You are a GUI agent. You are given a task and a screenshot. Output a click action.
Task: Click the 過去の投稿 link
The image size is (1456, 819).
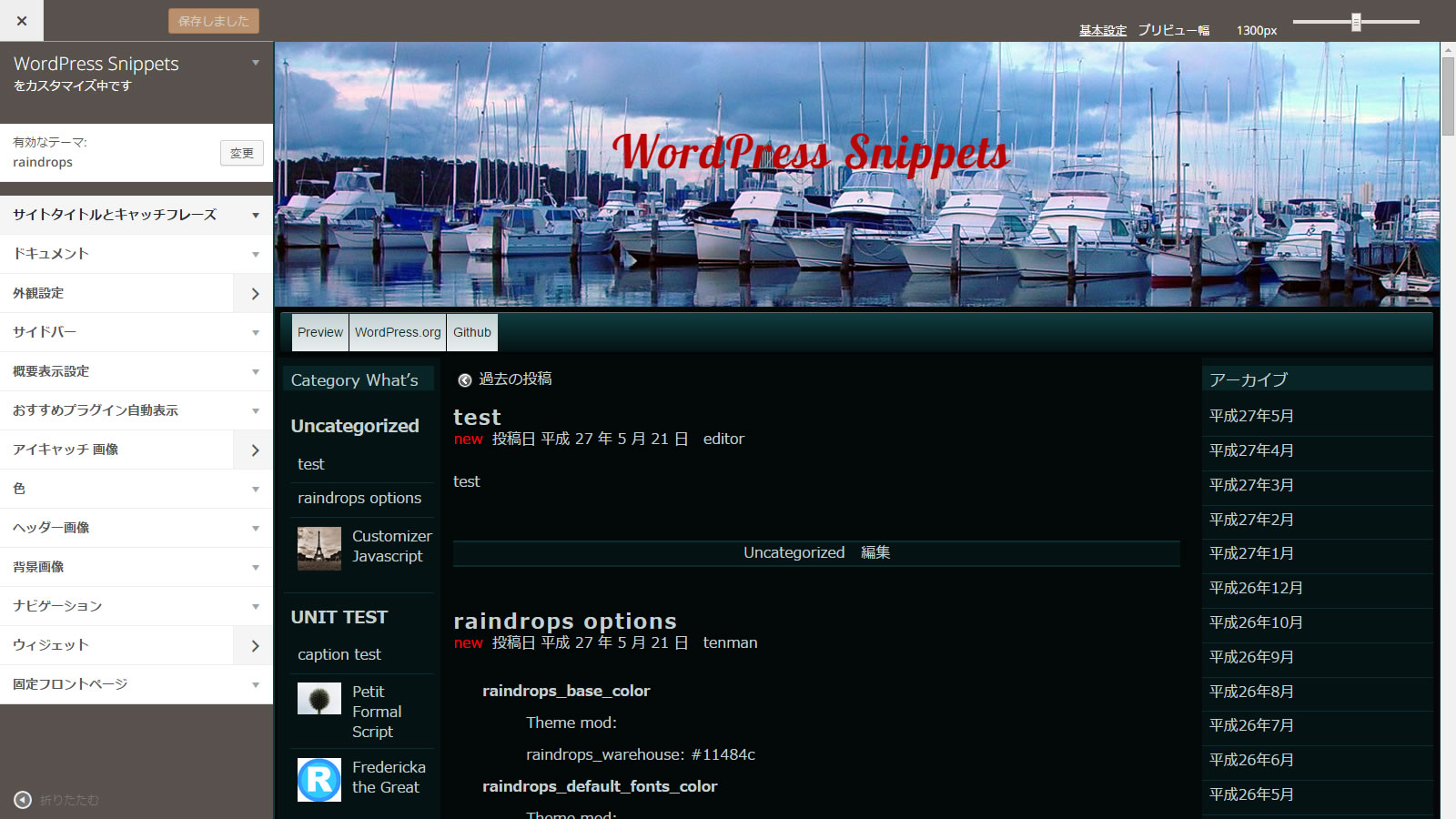tap(515, 379)
